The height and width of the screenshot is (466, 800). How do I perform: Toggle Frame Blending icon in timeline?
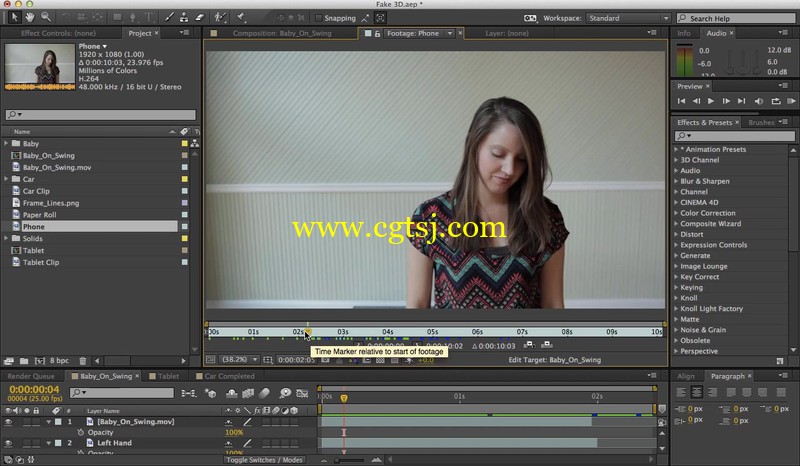pyautogui.click(x=248, y=393)
